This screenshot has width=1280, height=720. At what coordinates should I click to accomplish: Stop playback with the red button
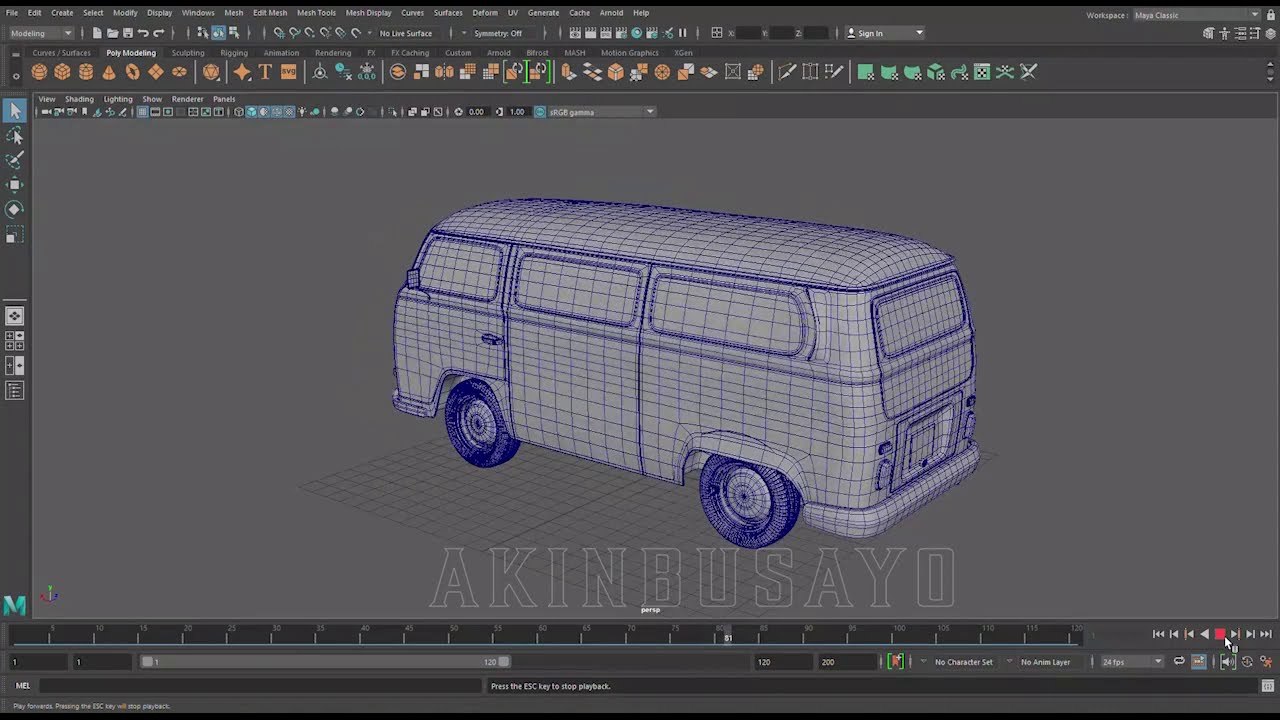point(1219,634)
